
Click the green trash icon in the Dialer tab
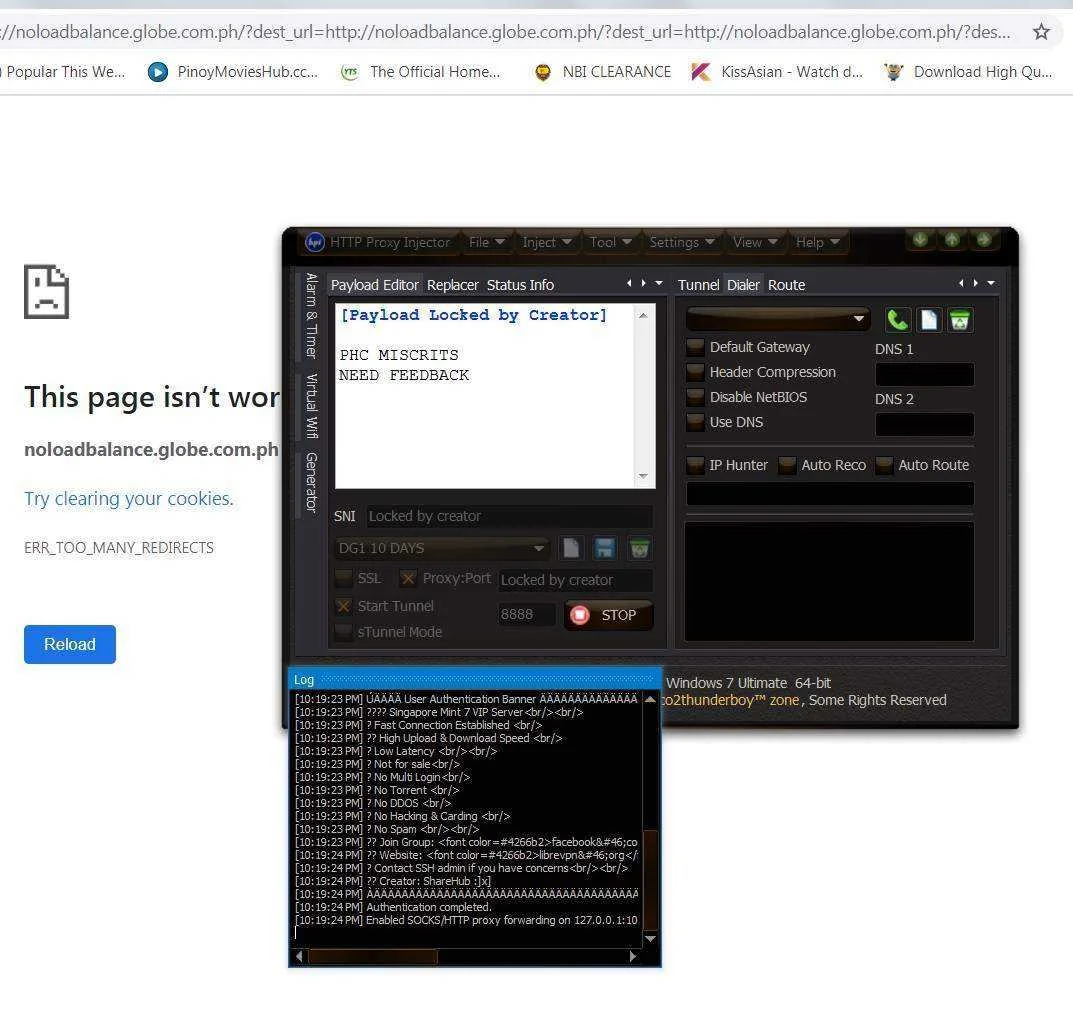[x=959, y=320]
